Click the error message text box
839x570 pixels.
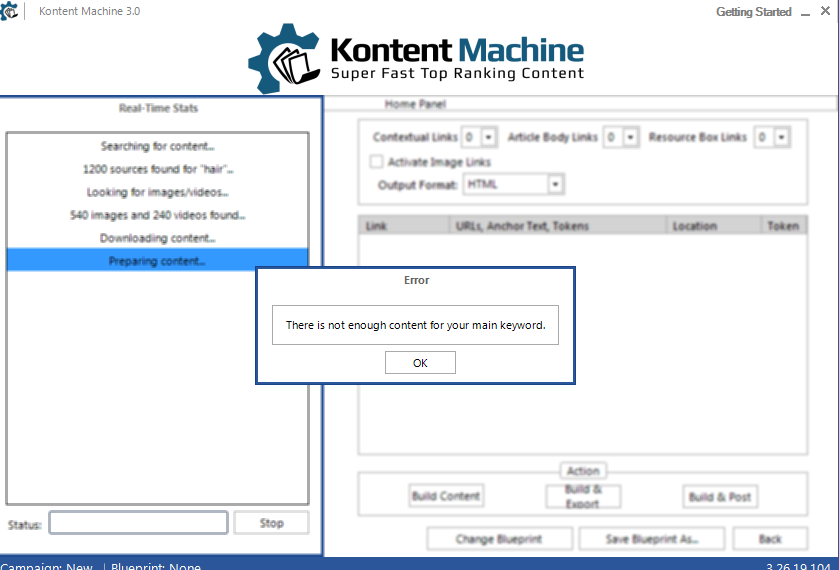(x=415, y=325)
